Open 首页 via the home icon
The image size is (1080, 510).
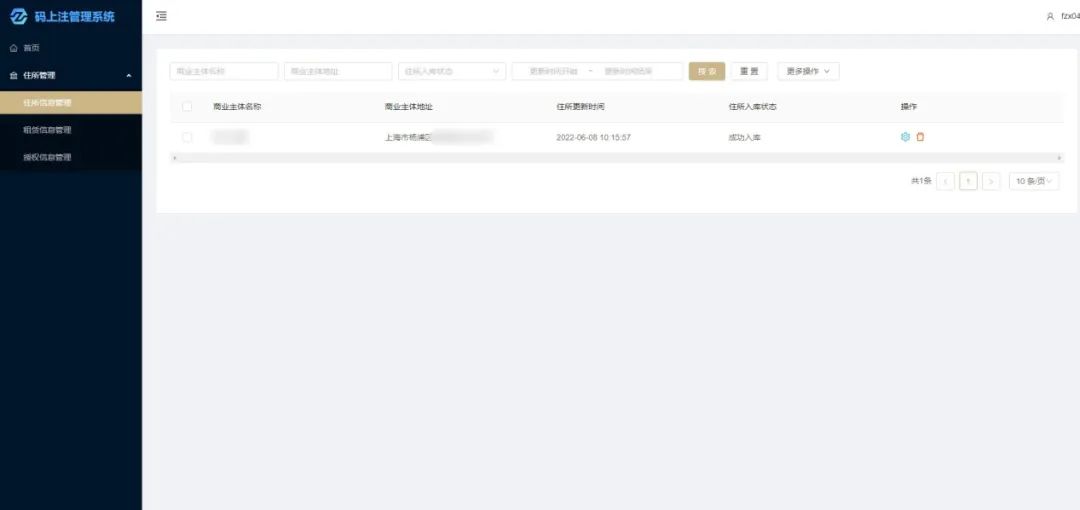point(14,48)
